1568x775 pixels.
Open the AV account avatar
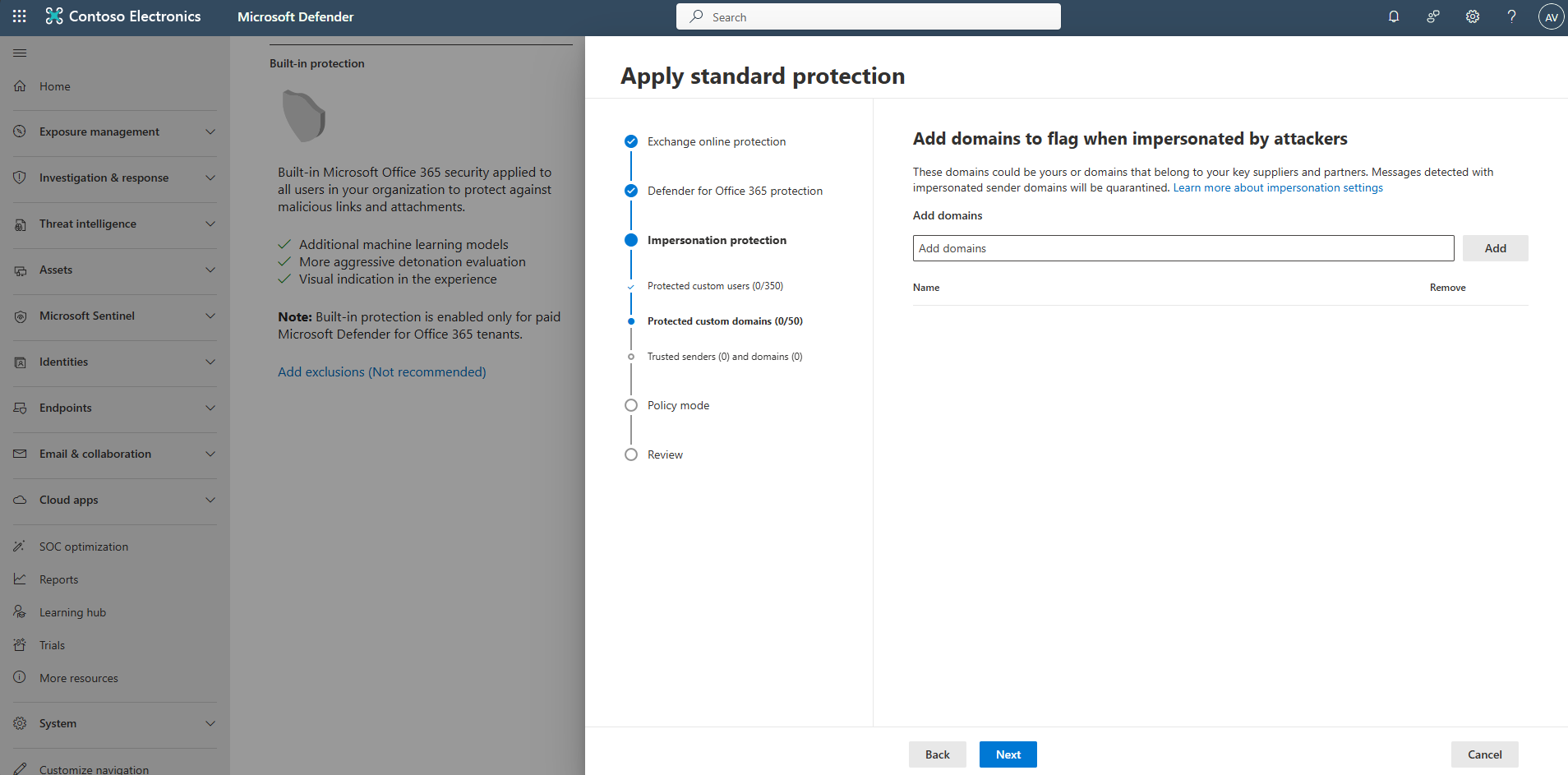point(1551,16)
